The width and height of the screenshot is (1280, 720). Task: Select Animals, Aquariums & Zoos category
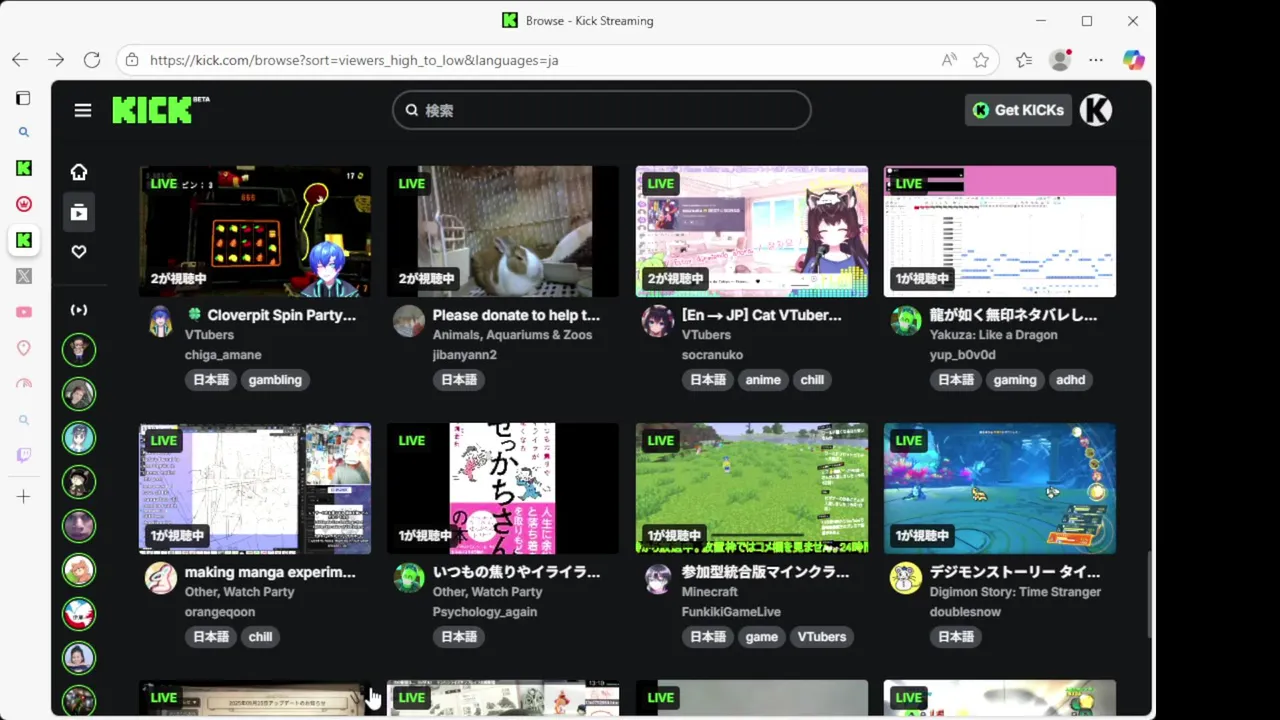point(512,335)
